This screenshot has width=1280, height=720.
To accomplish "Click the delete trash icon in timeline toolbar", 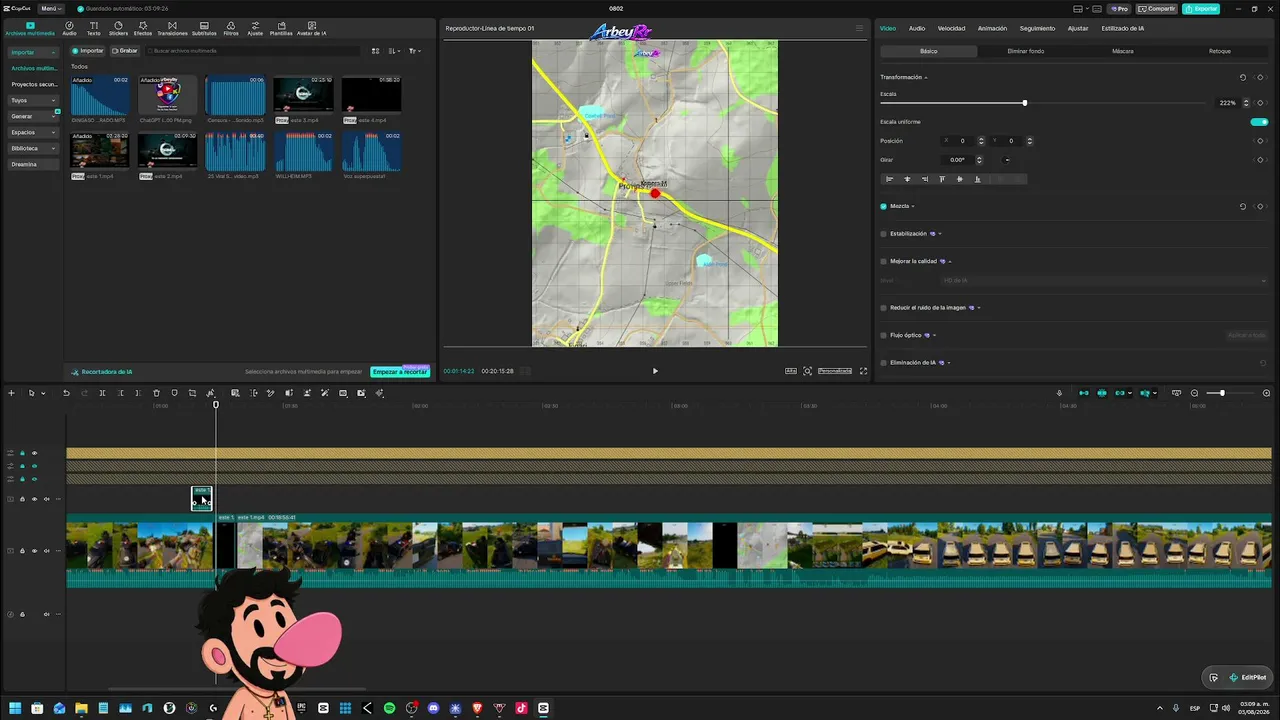I will 156,393.
